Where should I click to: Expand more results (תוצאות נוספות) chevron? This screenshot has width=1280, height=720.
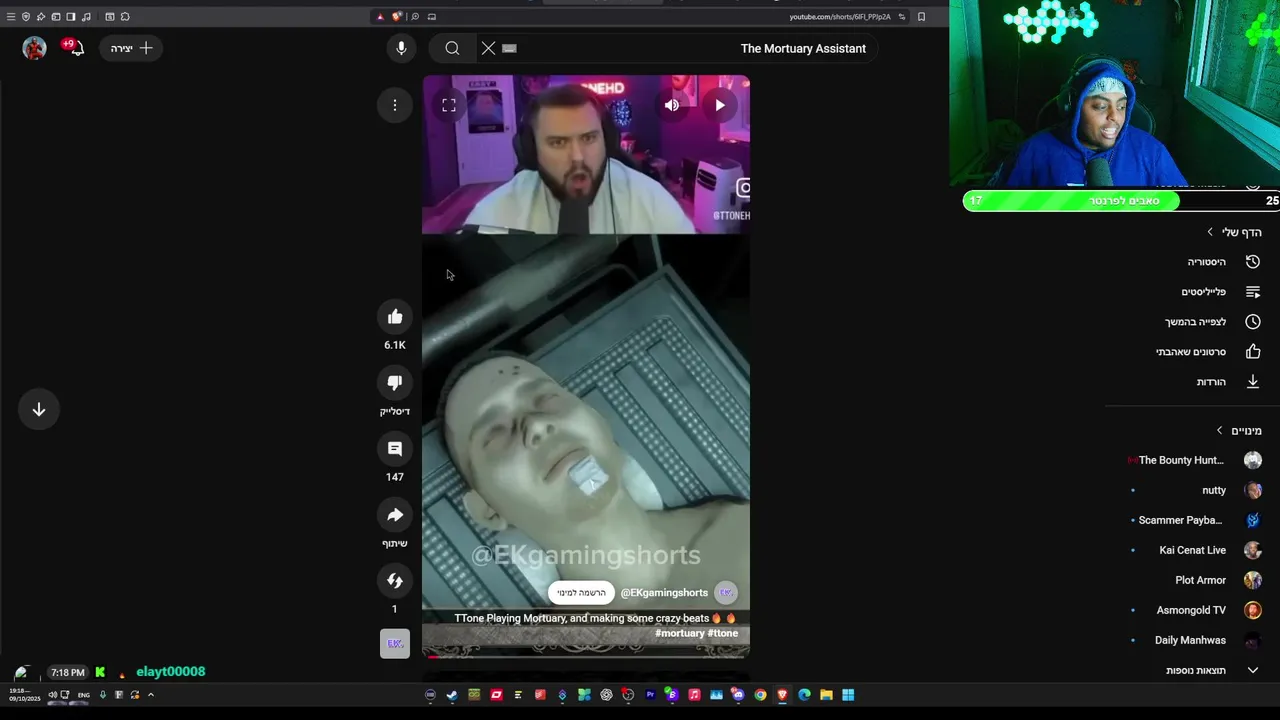tap(1253, 670)
